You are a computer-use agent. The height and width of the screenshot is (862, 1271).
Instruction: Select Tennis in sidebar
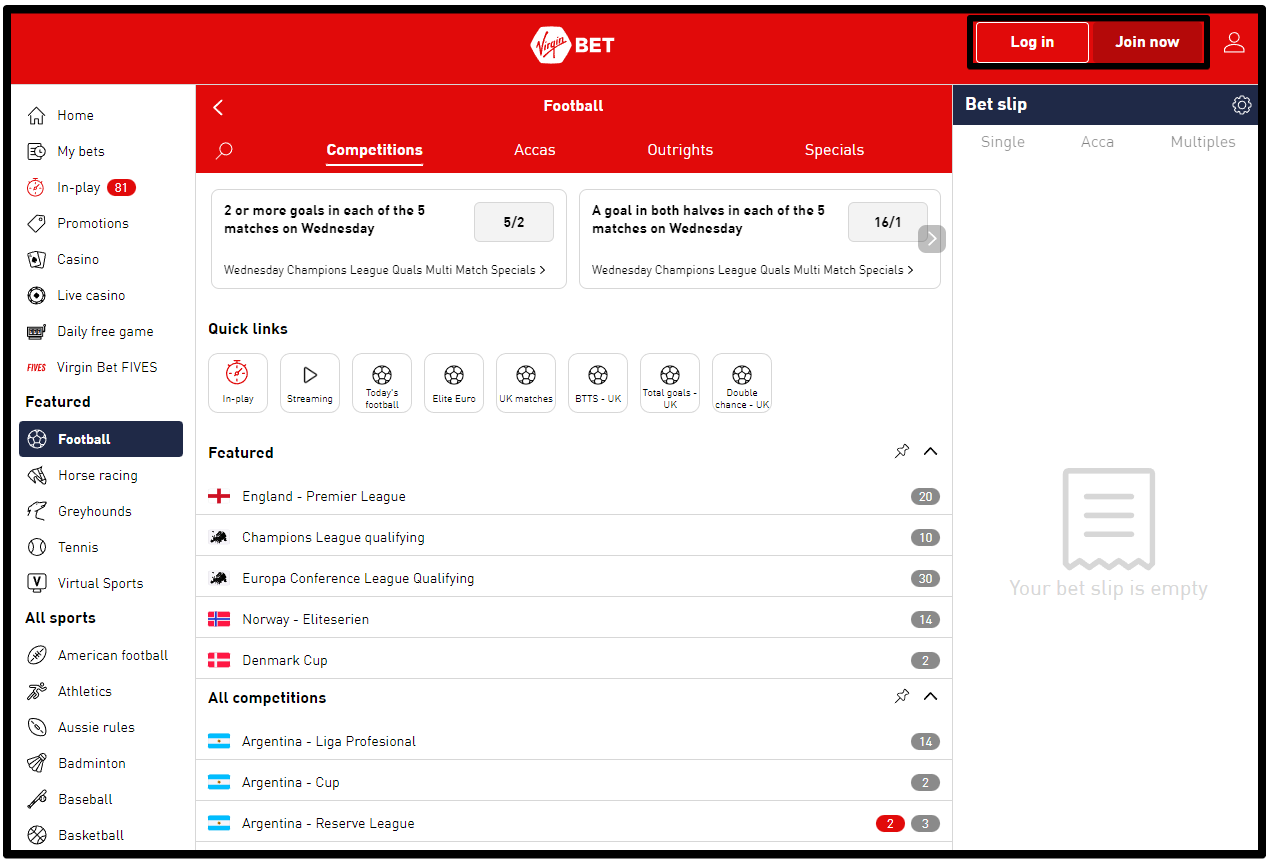[101, 547]
